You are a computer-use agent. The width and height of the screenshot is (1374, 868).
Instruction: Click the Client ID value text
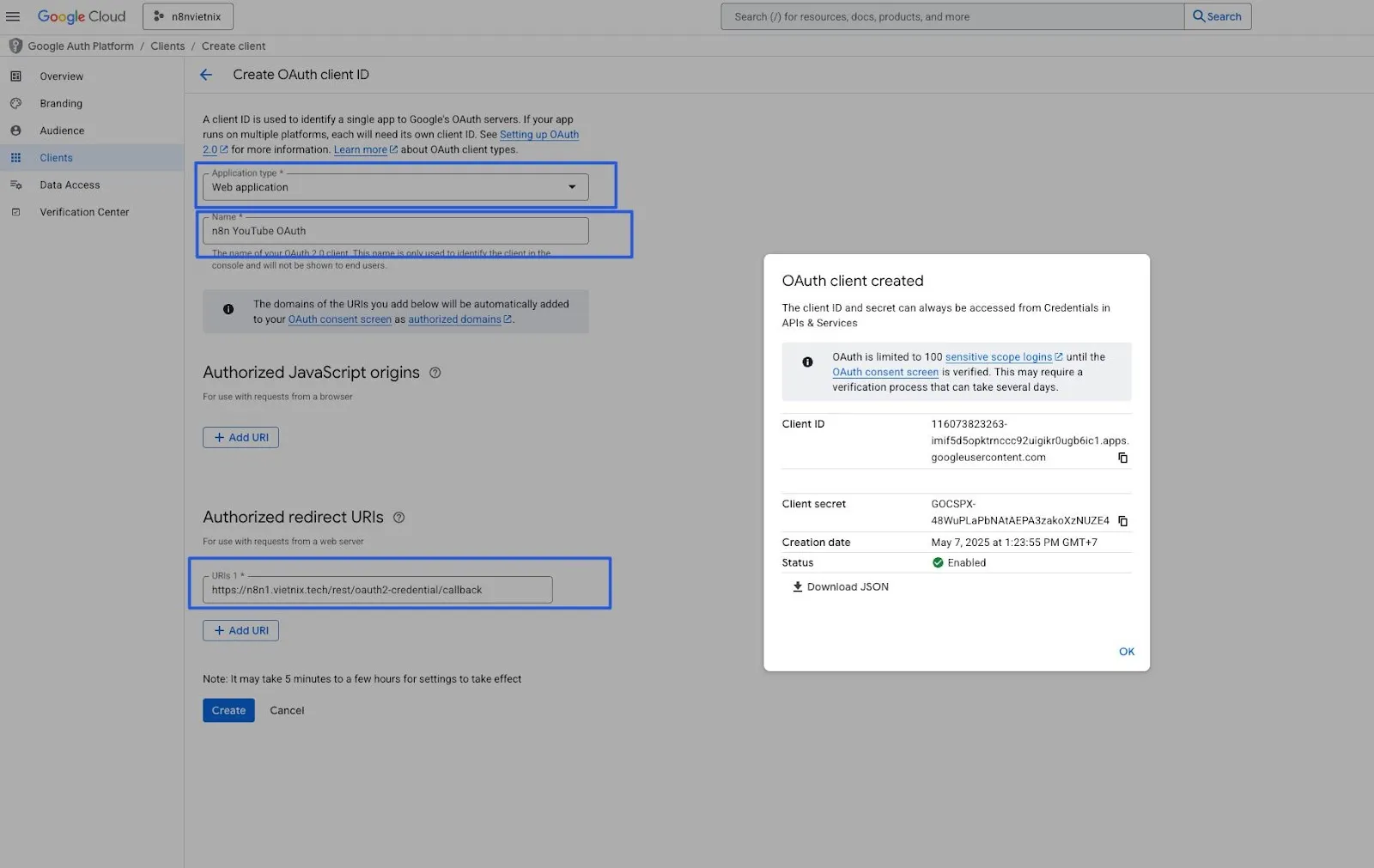tap(1029, 440)
